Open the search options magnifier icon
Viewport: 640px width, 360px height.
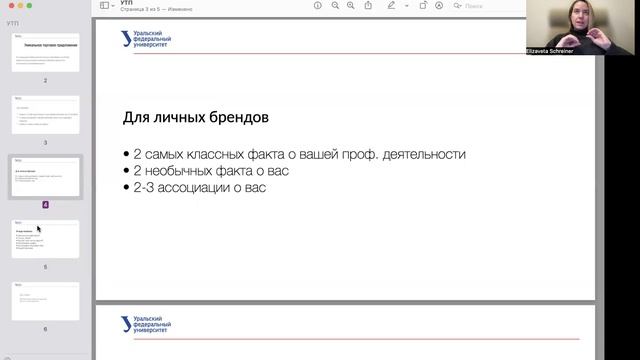point(458,6)
